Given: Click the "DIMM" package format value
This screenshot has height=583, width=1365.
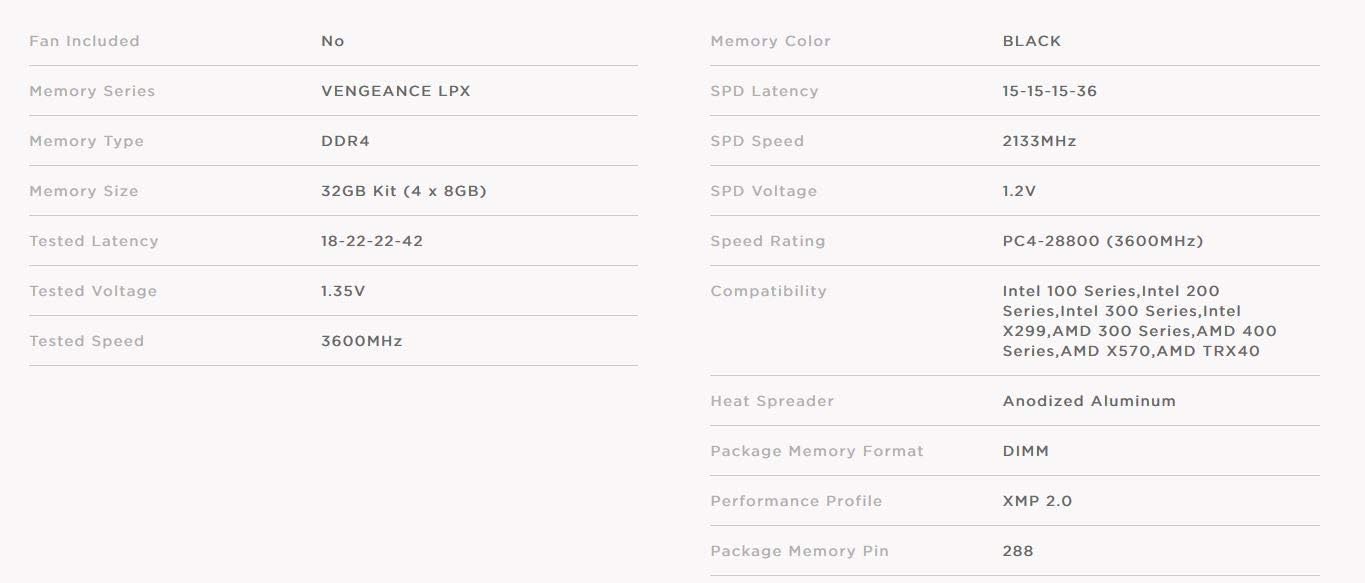Looking at the screenshot, I should coord(1025,451).
